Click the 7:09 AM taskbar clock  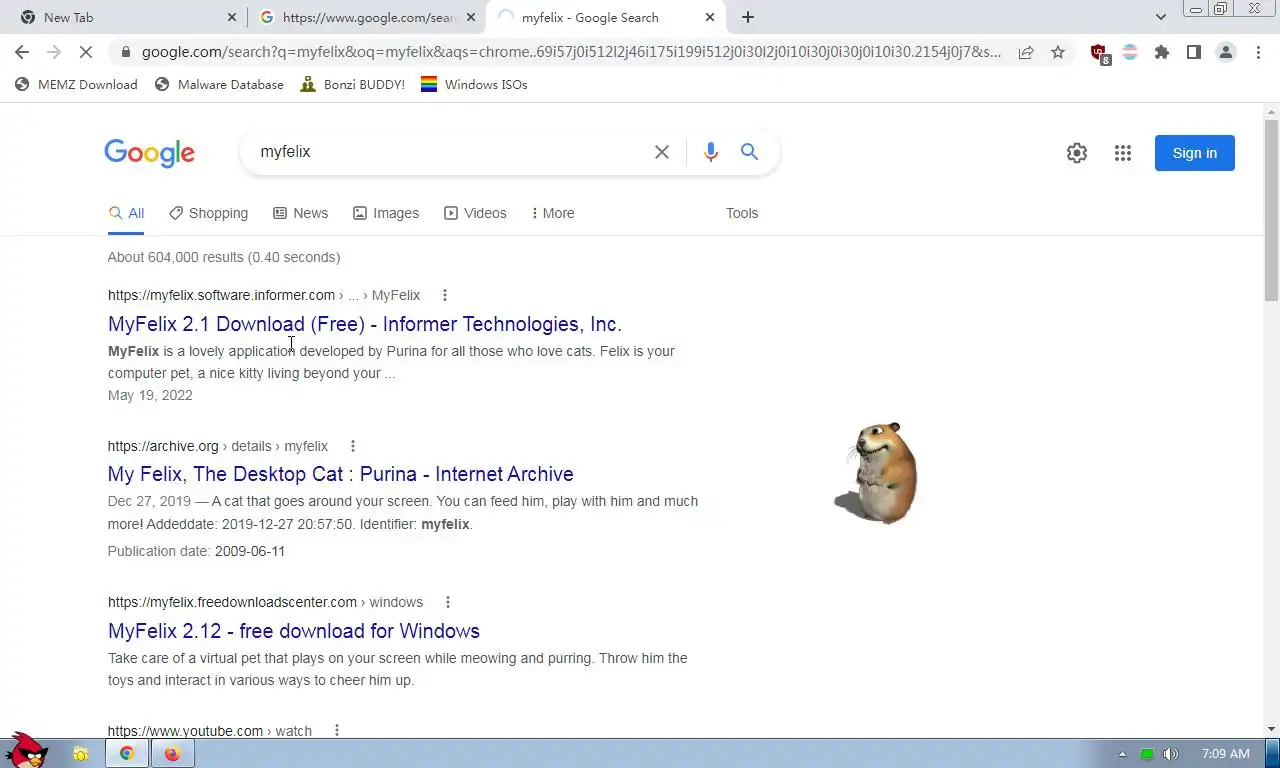tap(1225, 754)
